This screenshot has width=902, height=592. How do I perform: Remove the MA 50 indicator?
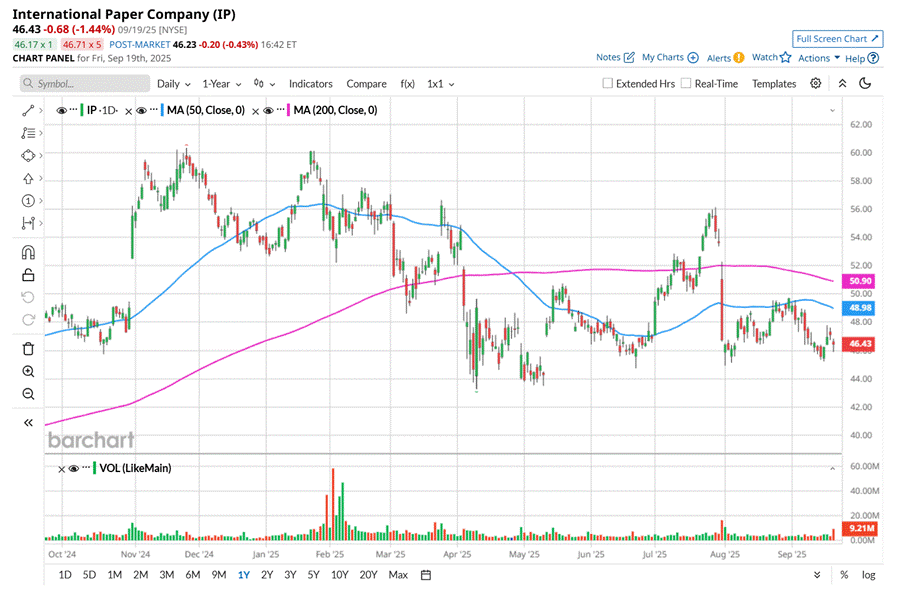tap(128, 112)
